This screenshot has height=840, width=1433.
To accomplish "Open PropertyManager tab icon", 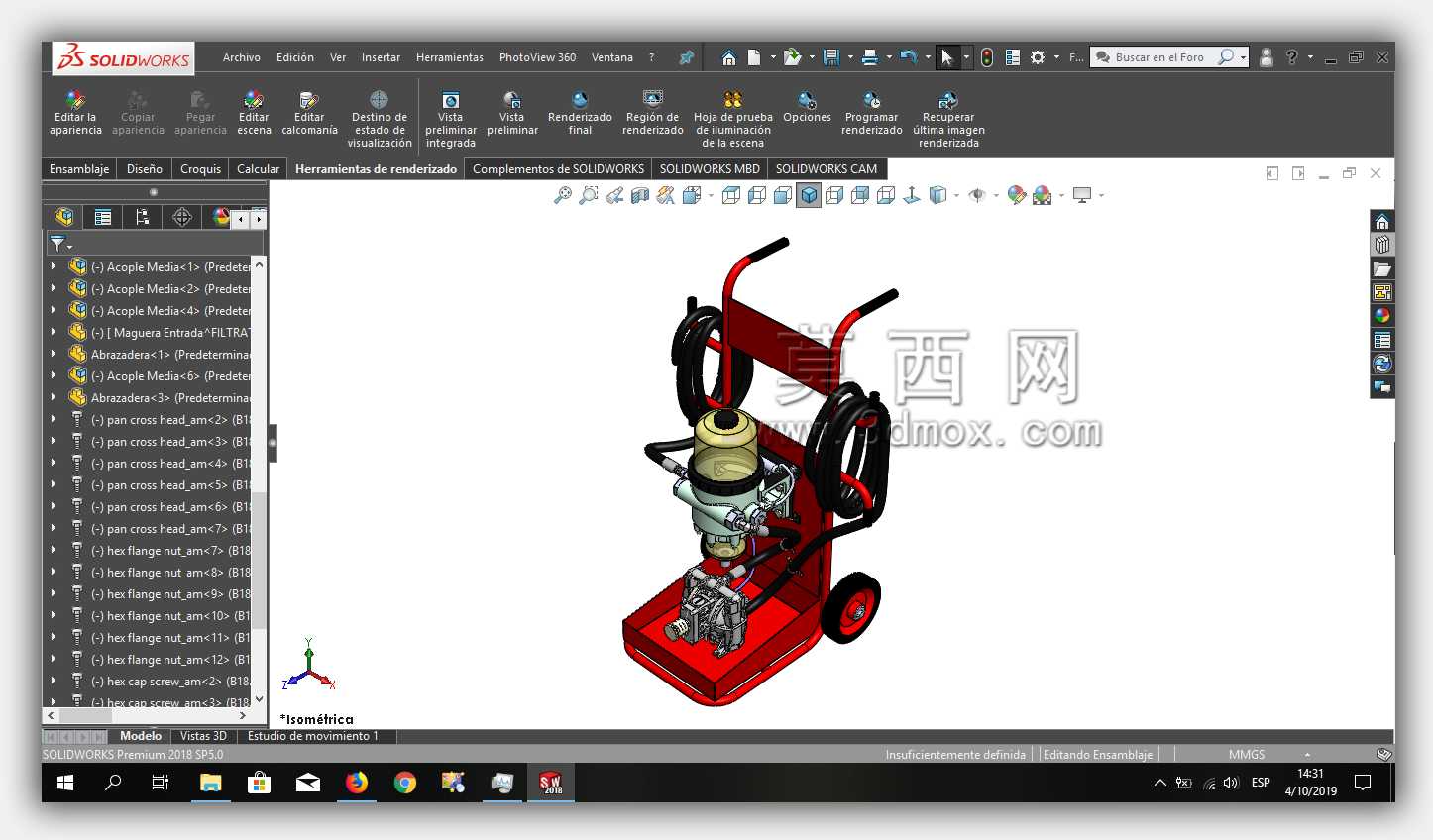I will [103, 217].
